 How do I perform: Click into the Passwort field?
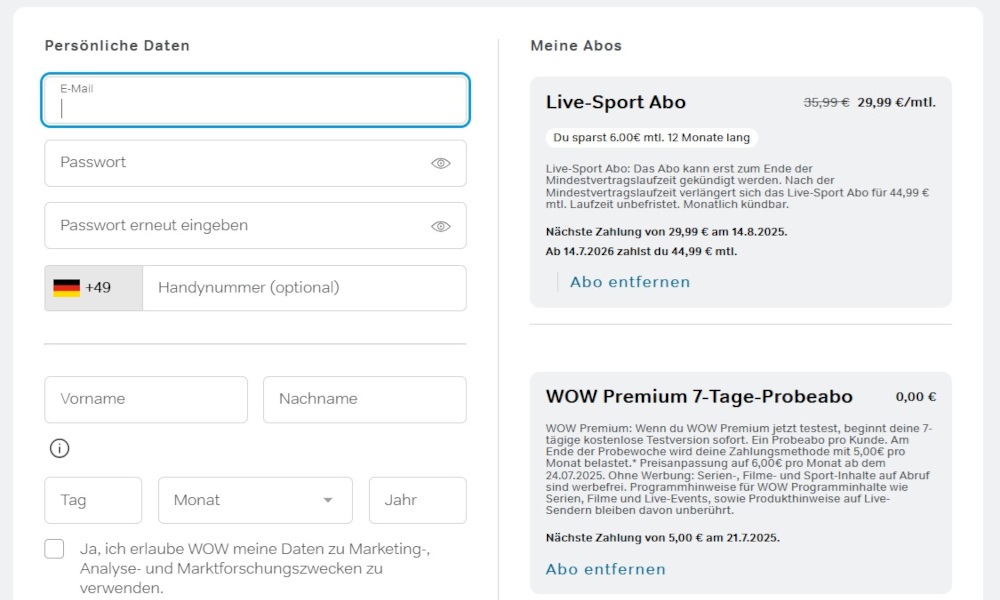pyautogui.click(x=255, y=163)
